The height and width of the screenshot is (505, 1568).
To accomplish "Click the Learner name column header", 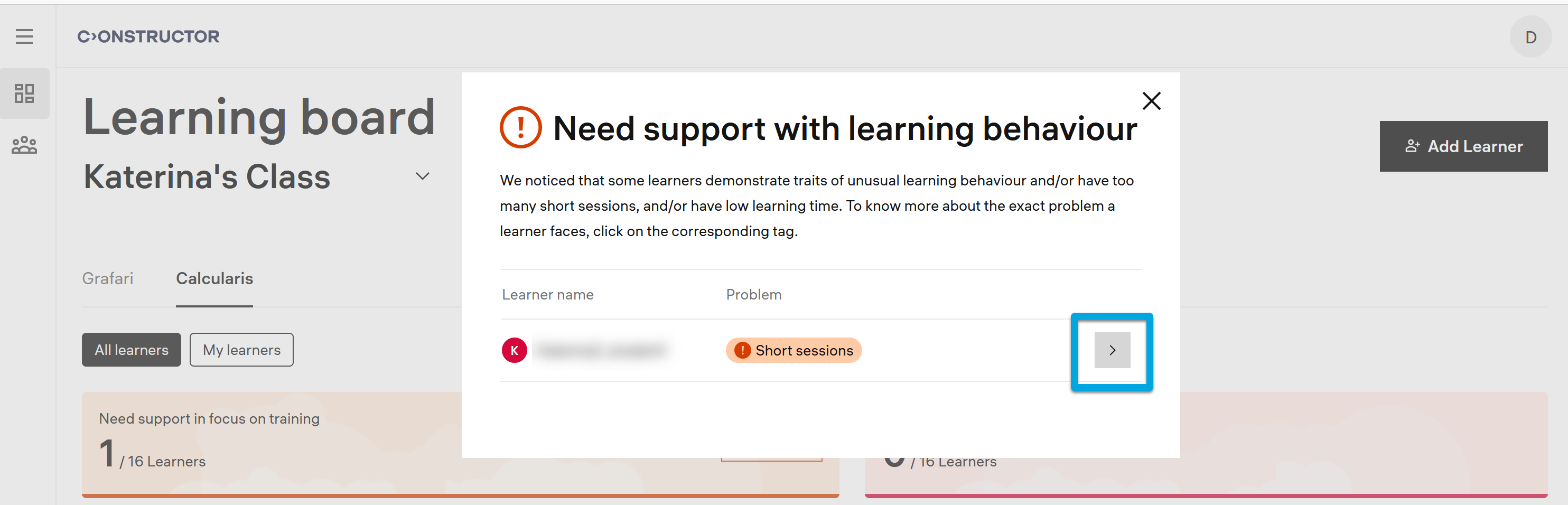I will point(547,294).
